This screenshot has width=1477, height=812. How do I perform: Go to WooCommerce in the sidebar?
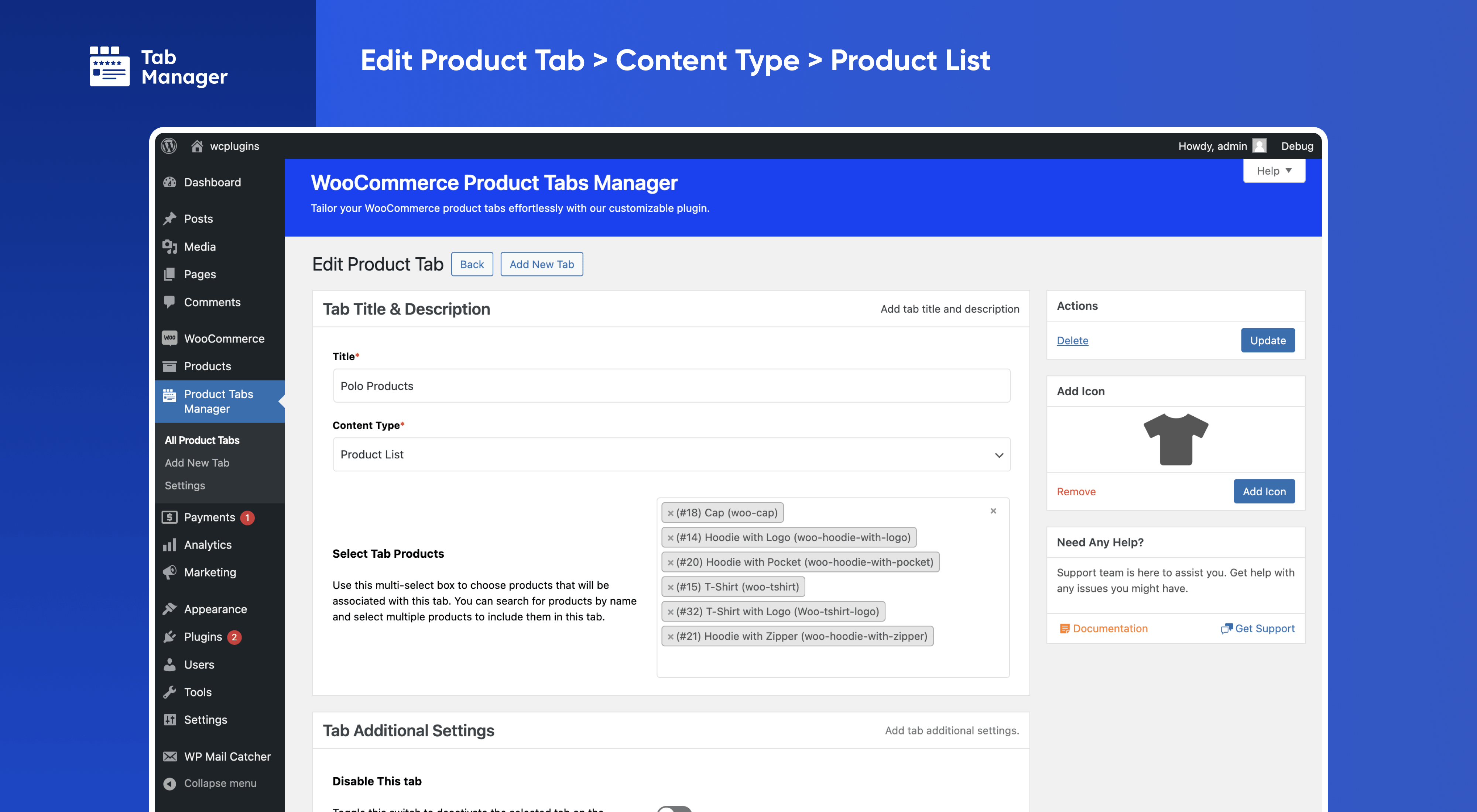point(224,339)
